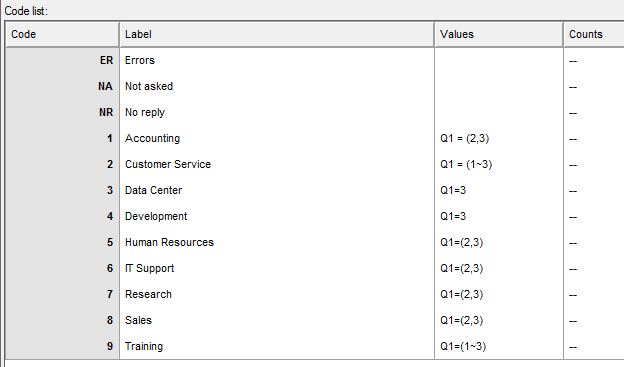624x367 pixels.
Task: Select the ER code row header
Action: tap(62, 61)
